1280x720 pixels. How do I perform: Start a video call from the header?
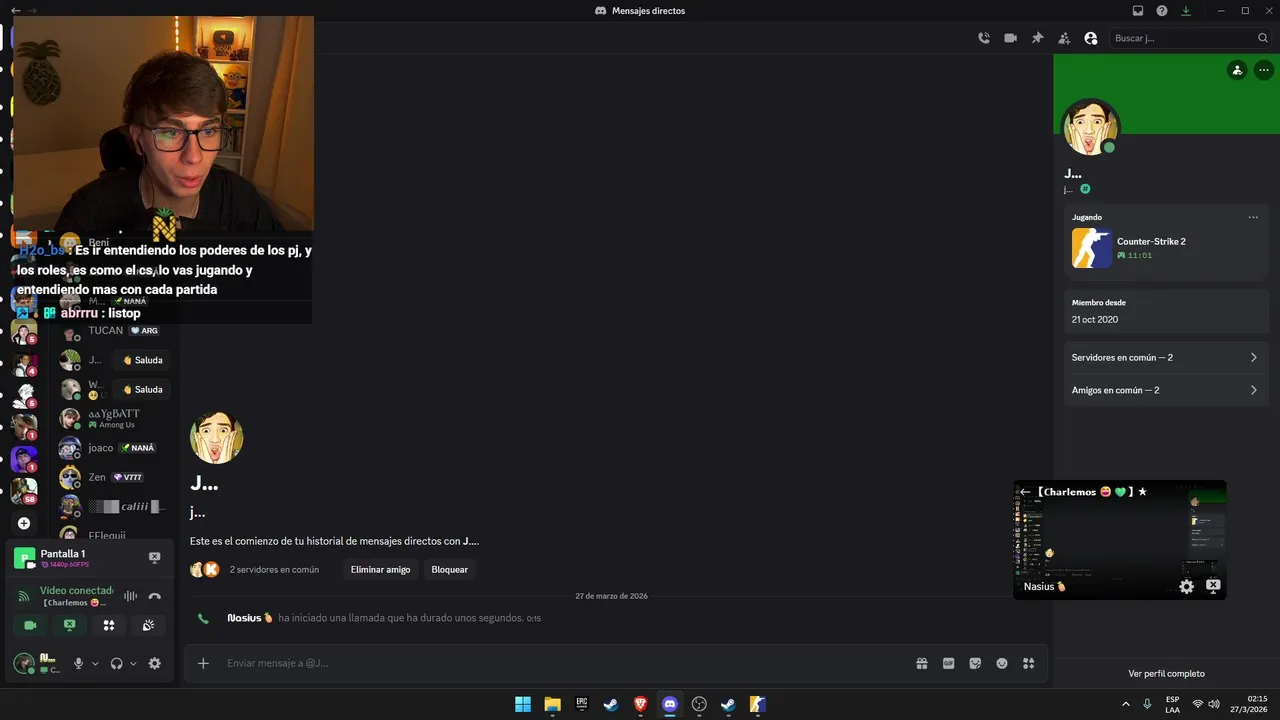1010,38
